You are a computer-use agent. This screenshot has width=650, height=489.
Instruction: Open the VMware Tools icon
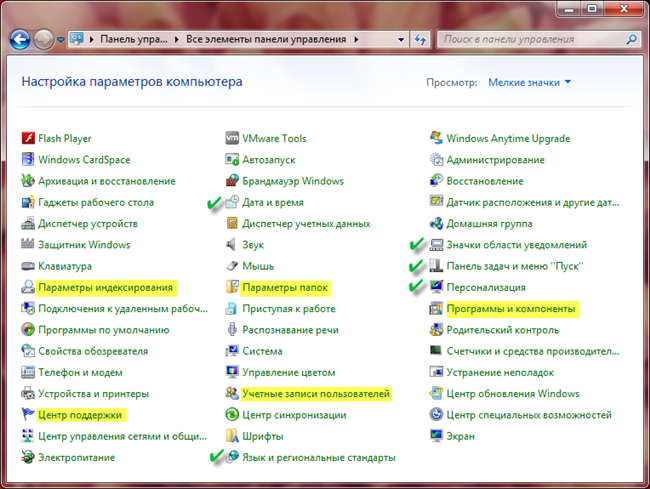tap(232, 138)
